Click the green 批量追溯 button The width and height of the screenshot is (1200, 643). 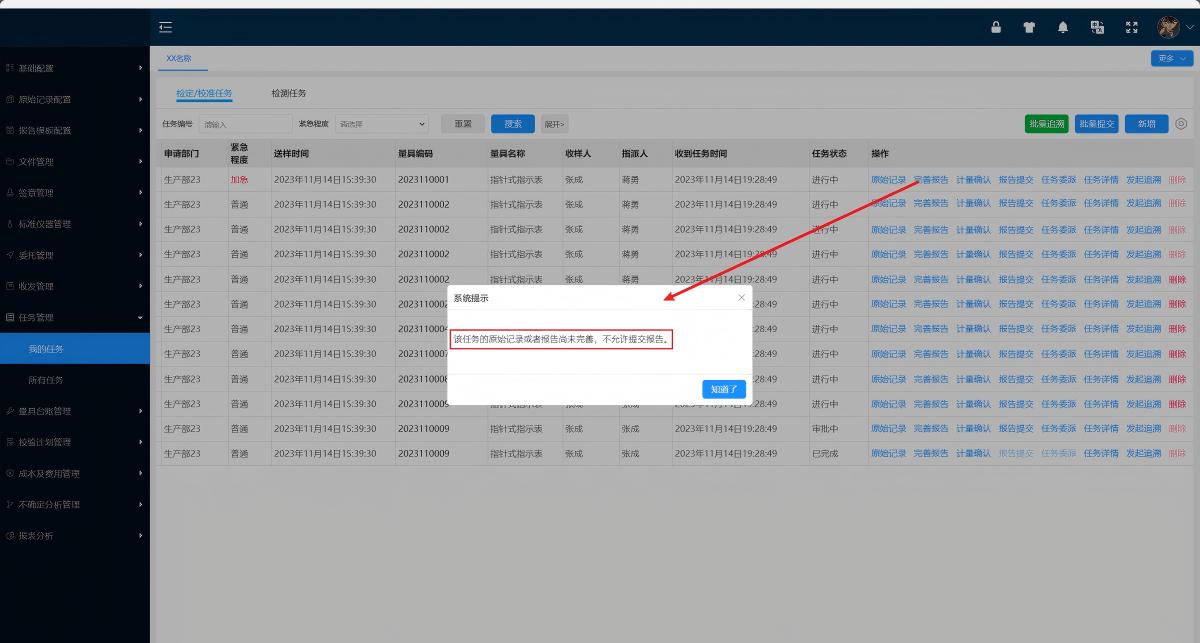coord(1046,124)
